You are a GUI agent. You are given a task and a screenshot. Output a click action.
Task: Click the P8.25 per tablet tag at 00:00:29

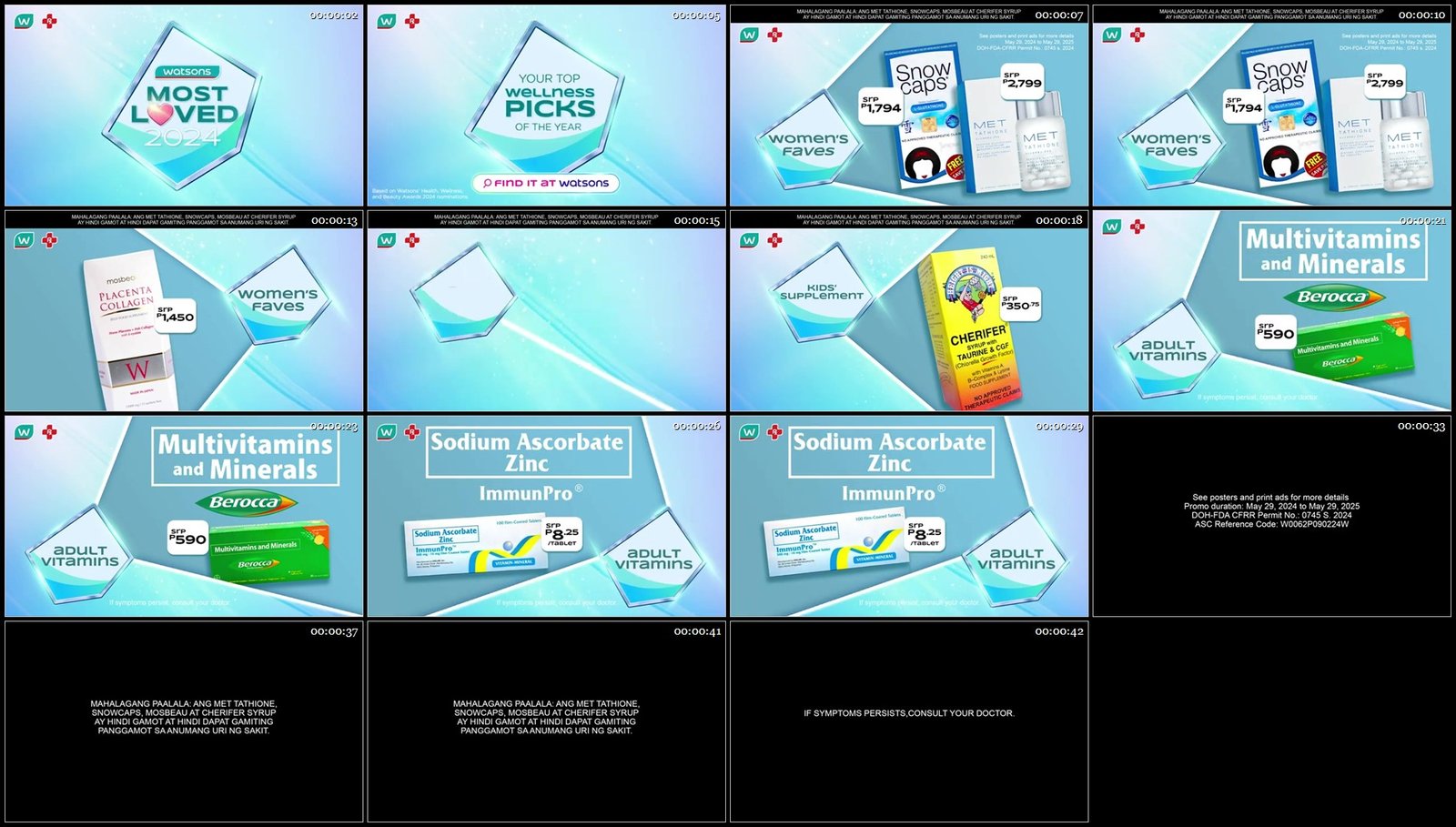[925, 535]
